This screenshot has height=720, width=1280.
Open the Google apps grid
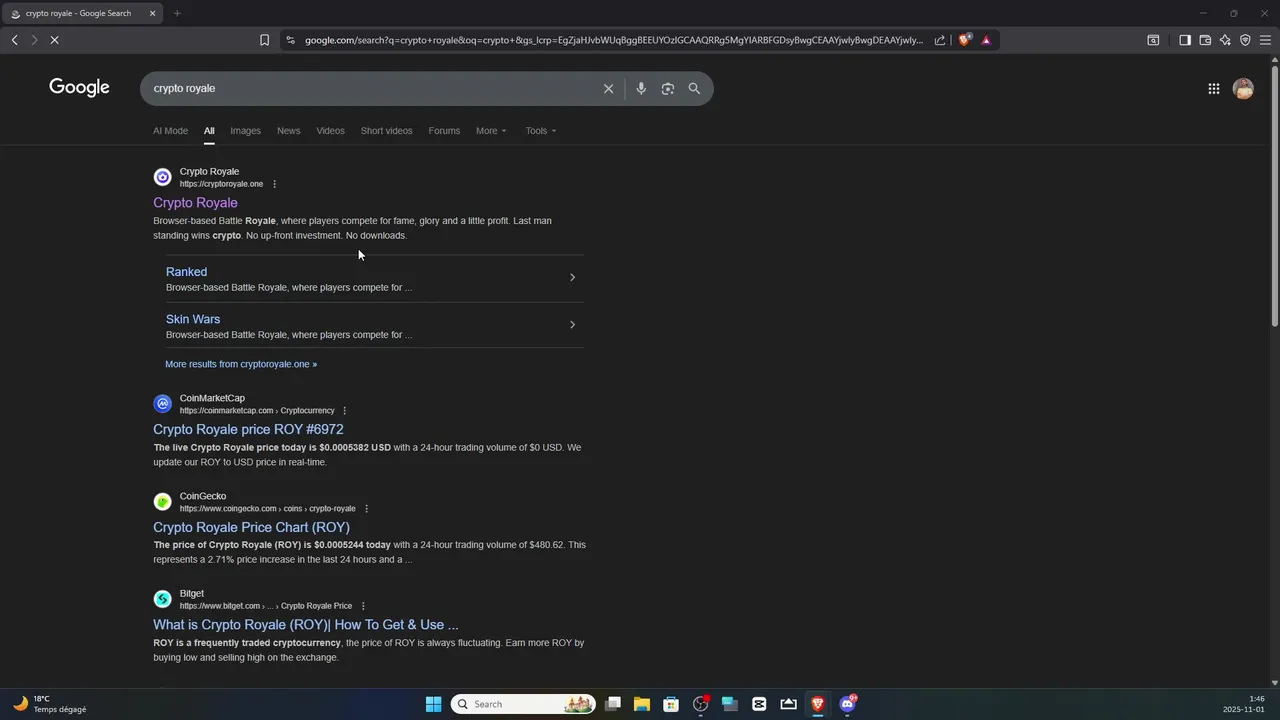[1214, 88]
